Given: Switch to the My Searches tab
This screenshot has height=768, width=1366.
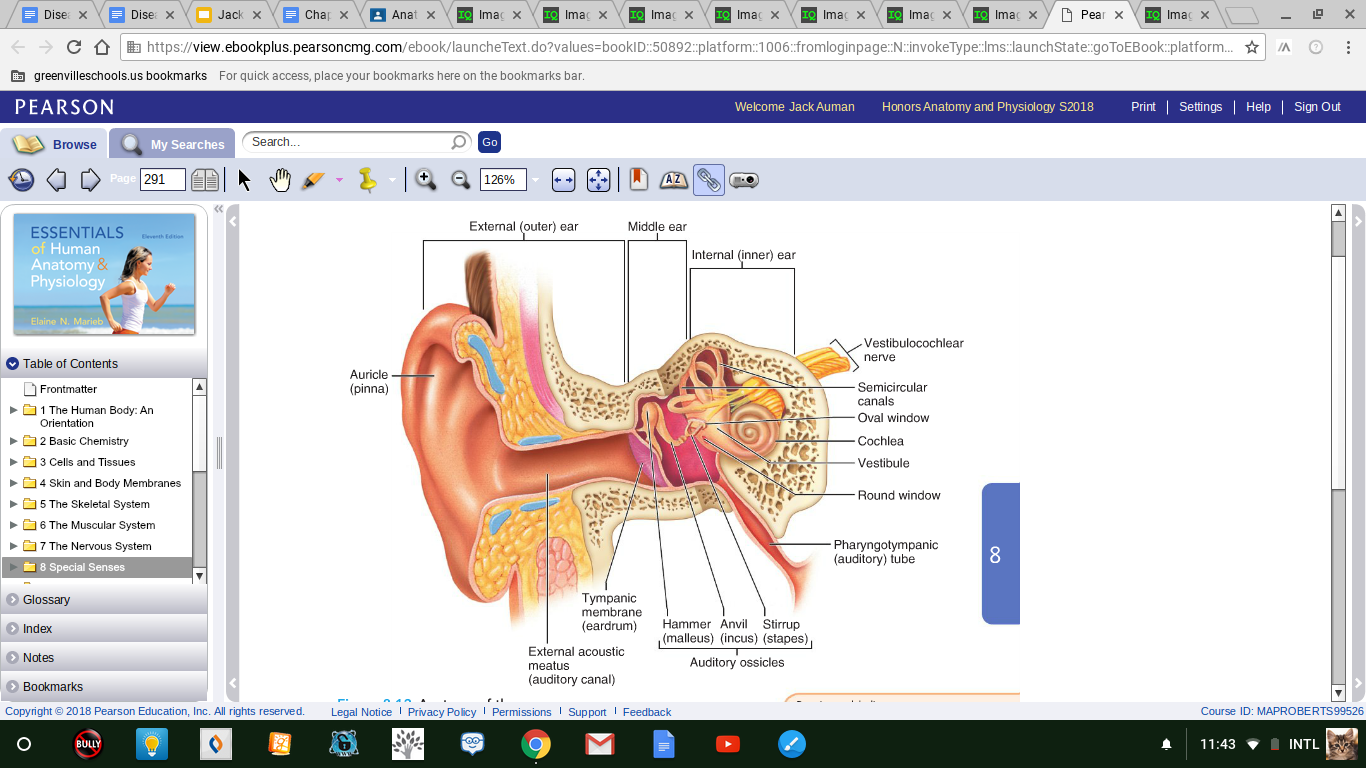Looking at the screenshot, I should [x=172, y=144].
